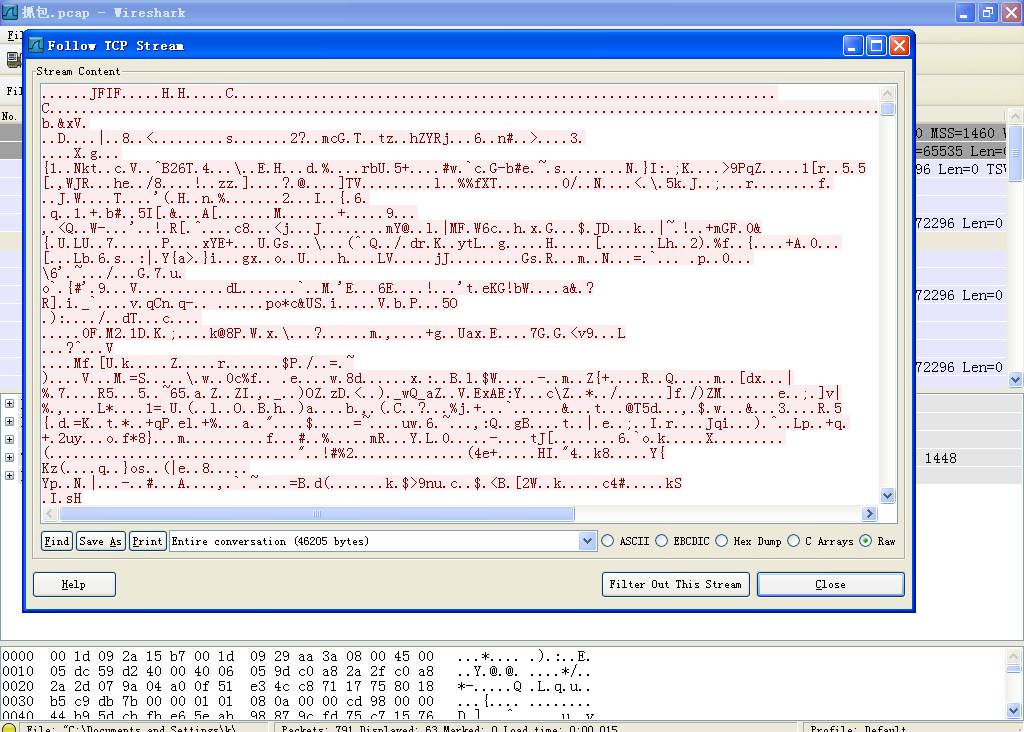Minimize the main Wireshark window
The height and width of the screenshot is (732, 1024).
point(965,12)
